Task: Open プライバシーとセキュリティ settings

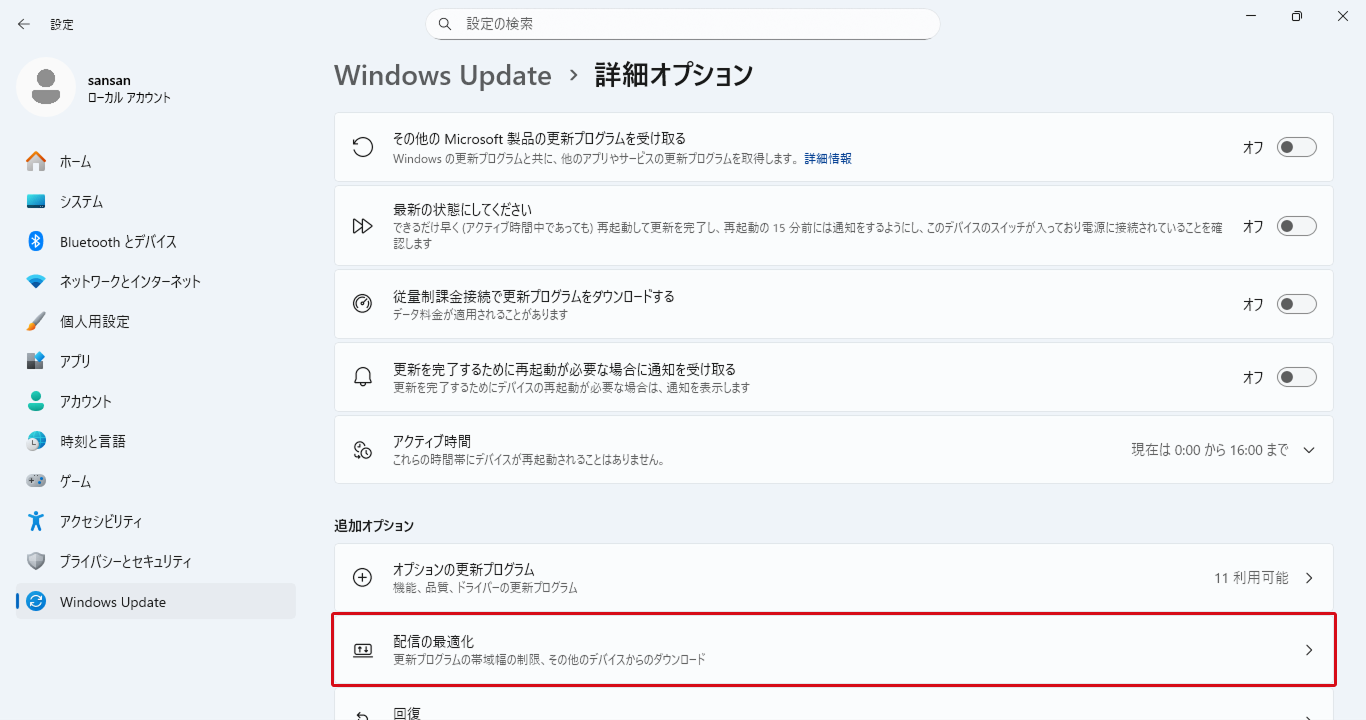Action: (x=156, y=561)
